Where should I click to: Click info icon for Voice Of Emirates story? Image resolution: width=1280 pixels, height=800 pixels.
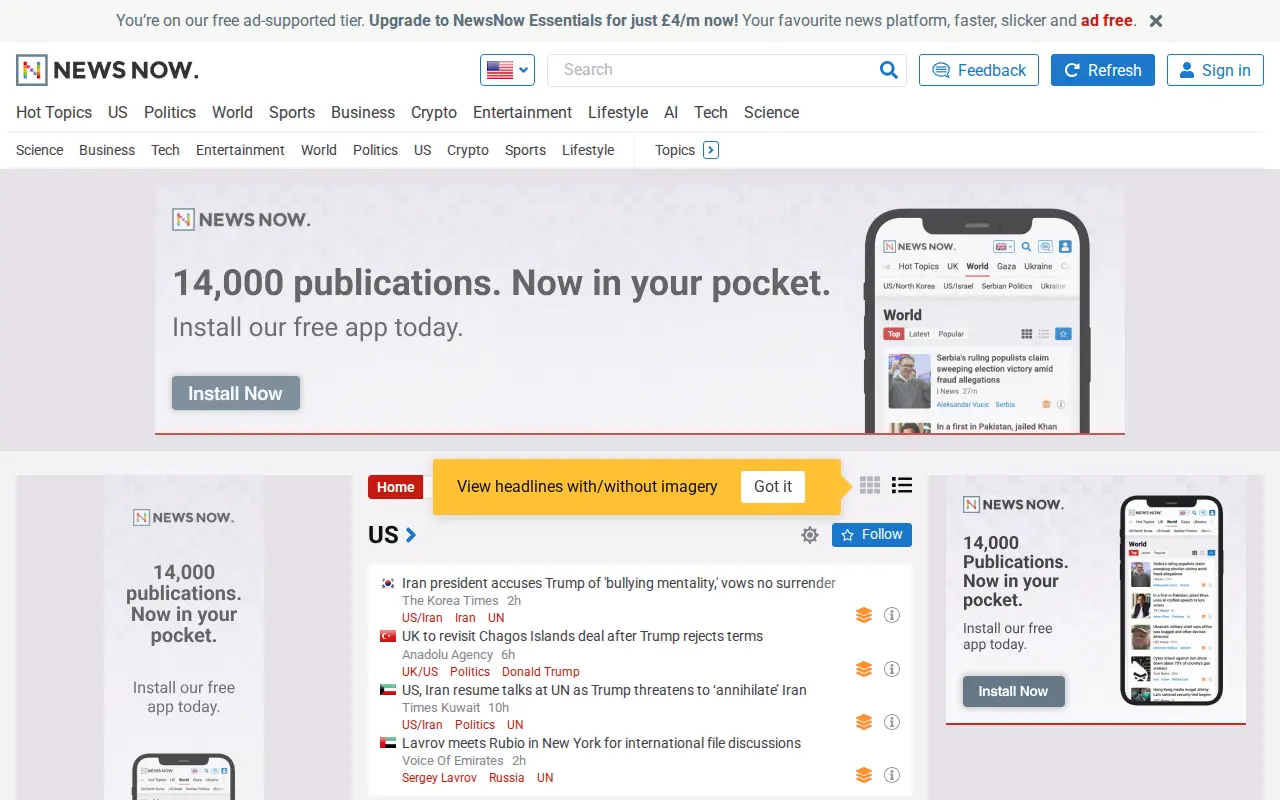[x=892, y=775]
